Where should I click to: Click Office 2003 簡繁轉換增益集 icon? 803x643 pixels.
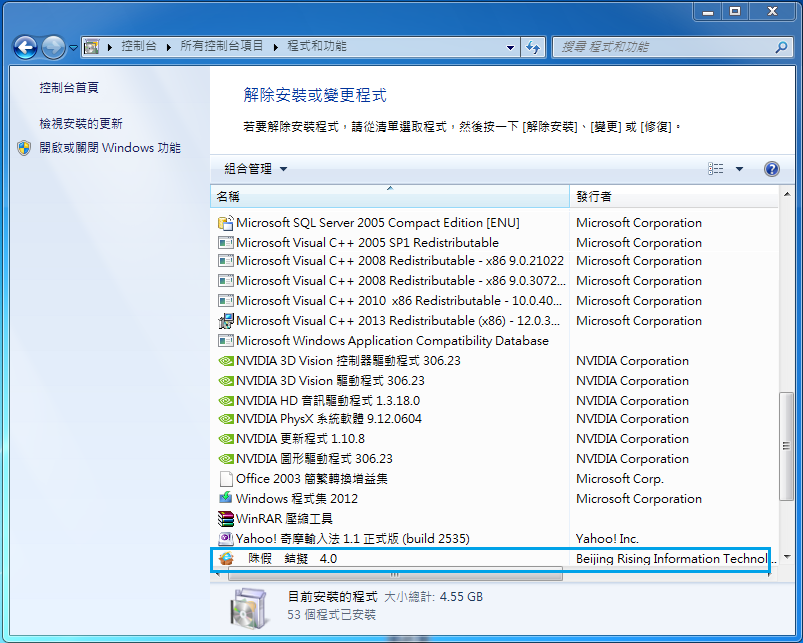226,479
